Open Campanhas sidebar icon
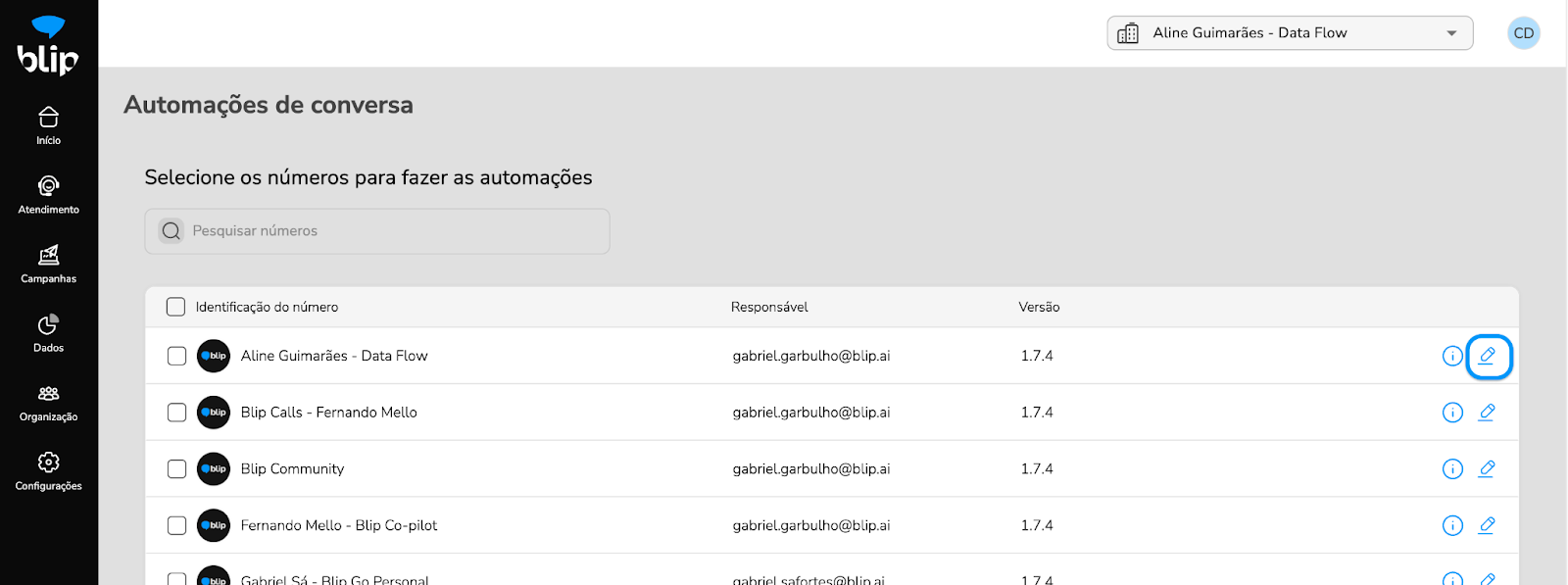Viewport: 1568px width, 585px height. pos(48,256)
